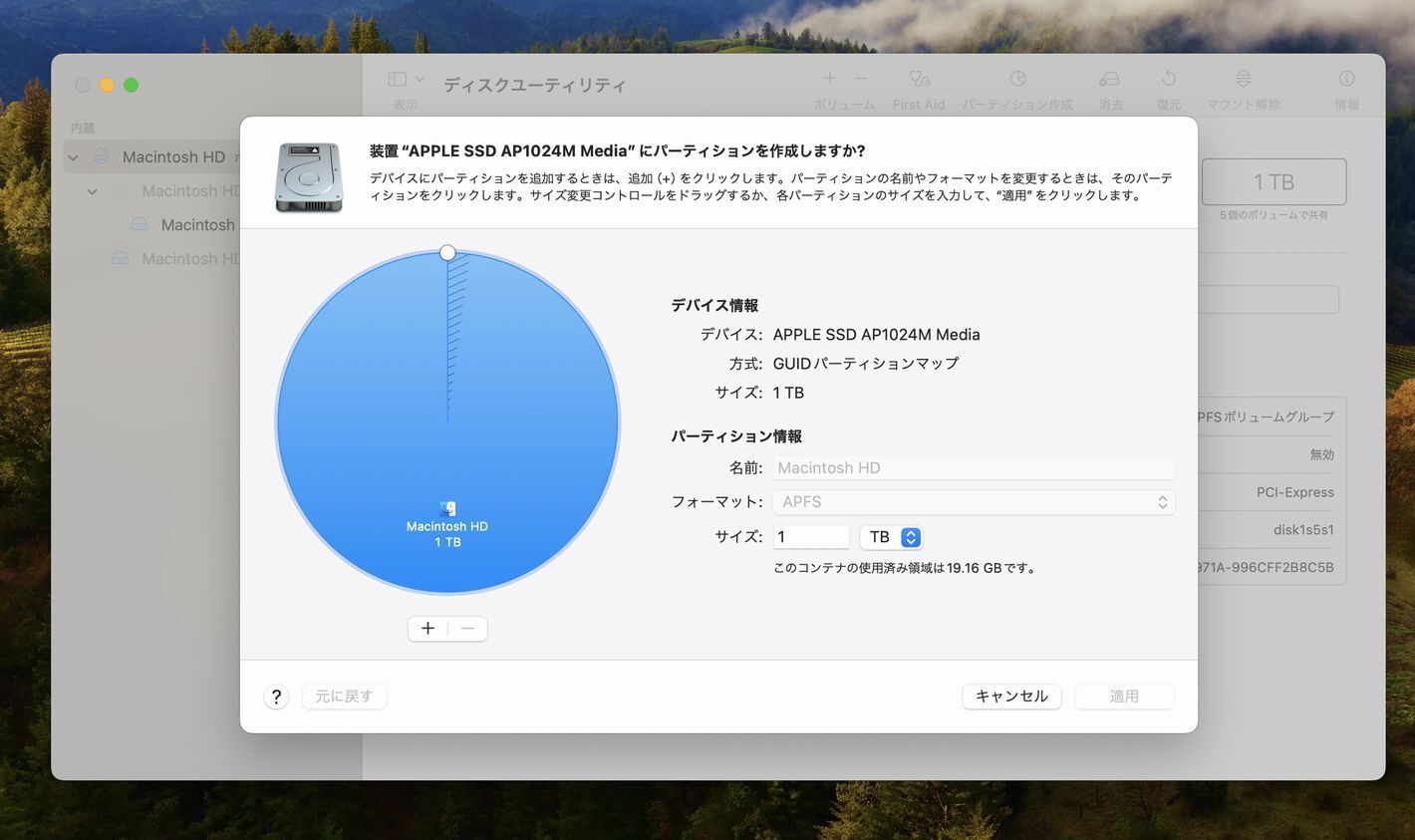The height and width of the screenshot is (840, 1415).
Task: Click the 消去 (erase) toolbar icon
Action: tap(1109, 79)
